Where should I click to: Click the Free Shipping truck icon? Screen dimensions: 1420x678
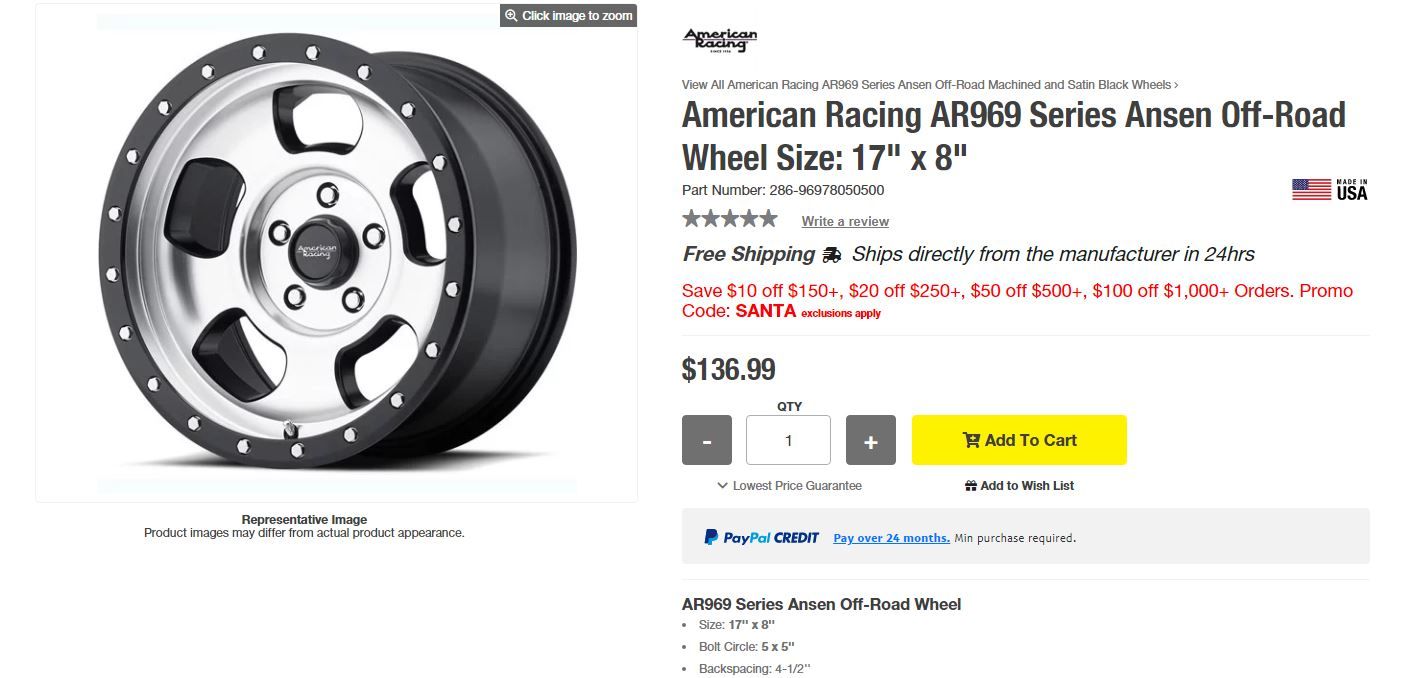pos(831,255)
